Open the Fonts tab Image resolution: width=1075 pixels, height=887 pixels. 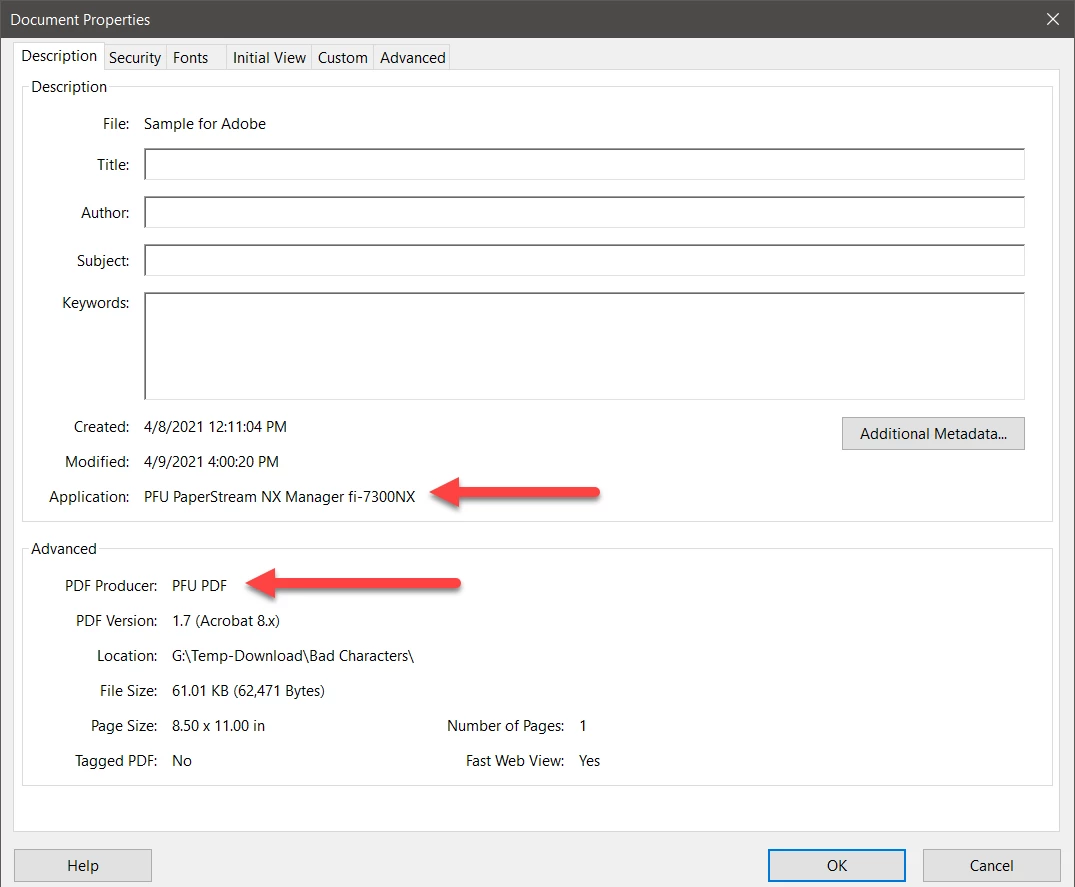pyautogui.click(x=191, y=58)
